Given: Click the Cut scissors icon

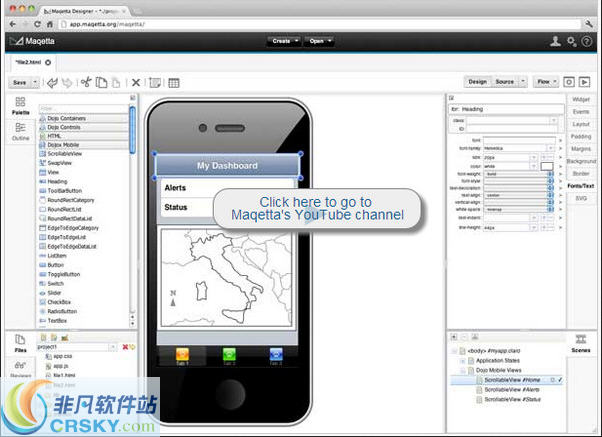Looking at the screenshot, I should [x=86, y=82].
